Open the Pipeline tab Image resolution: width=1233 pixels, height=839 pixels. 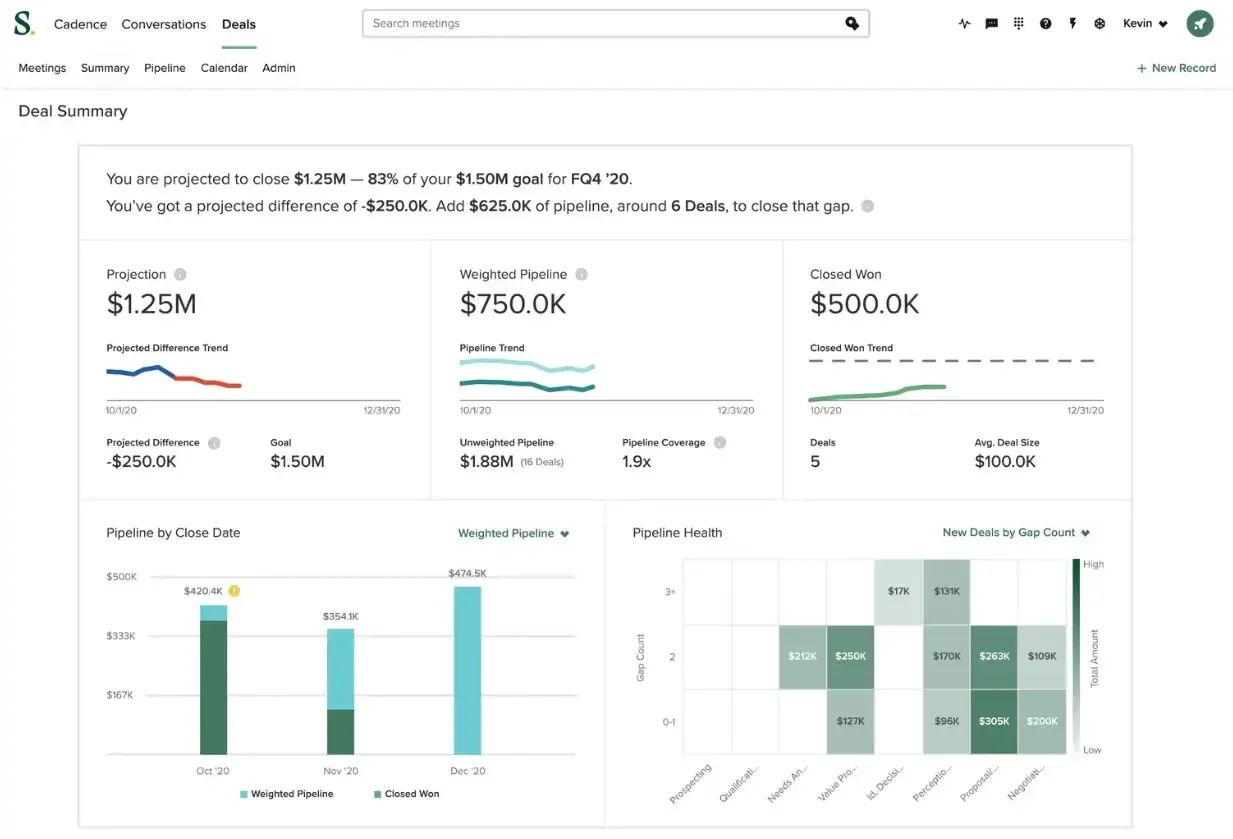[164, 68]
